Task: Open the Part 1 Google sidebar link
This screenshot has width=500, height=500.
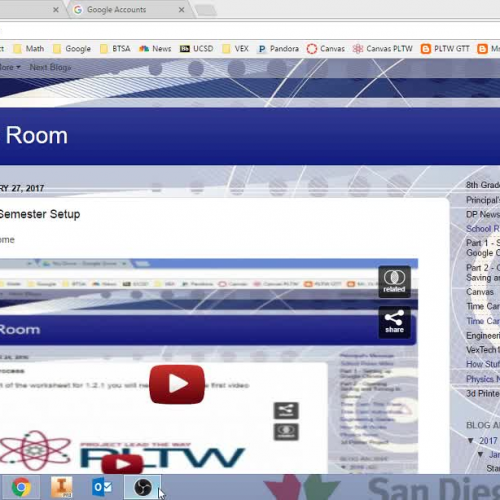Action: coord(483,248)
